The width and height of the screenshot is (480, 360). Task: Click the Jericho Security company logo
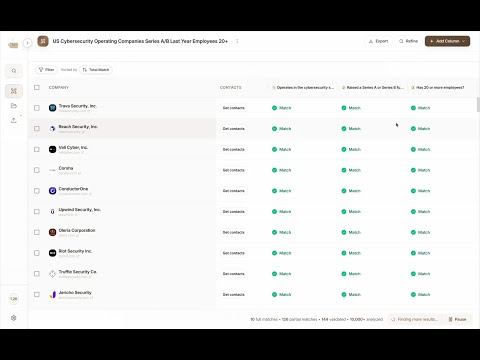52,294
